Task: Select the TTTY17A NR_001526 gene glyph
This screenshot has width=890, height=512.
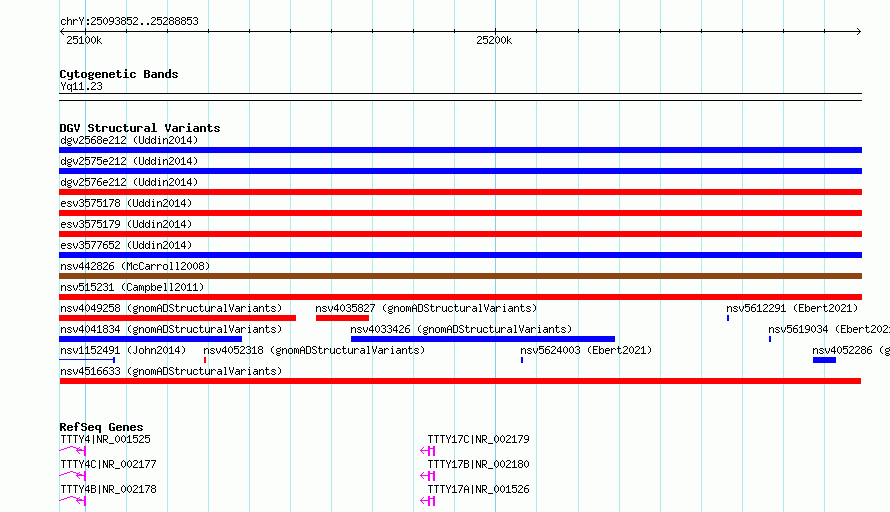Action: pyautogui.click(x=427, y=501)
